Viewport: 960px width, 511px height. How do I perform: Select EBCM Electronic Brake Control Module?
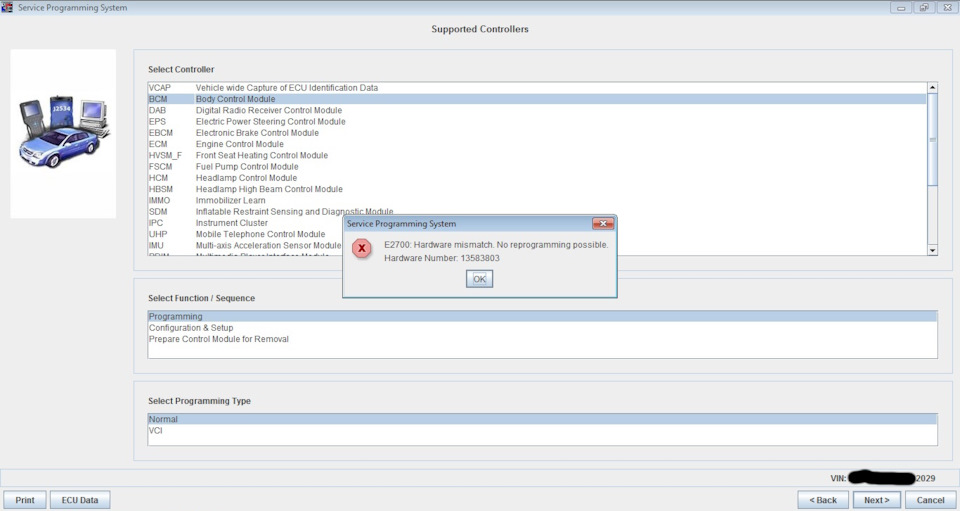click(x=537, y=133)
